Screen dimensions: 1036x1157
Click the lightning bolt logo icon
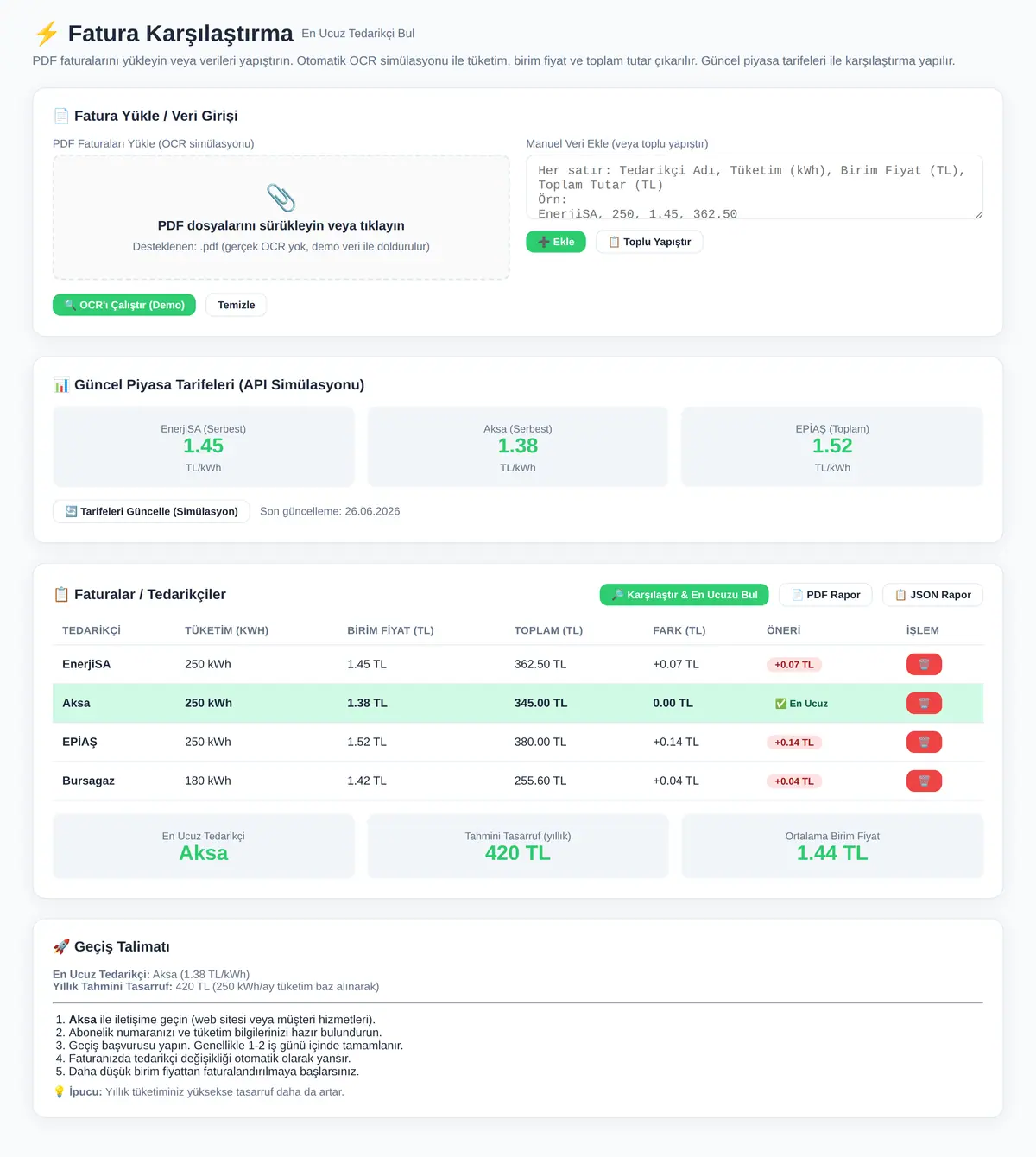46,34
